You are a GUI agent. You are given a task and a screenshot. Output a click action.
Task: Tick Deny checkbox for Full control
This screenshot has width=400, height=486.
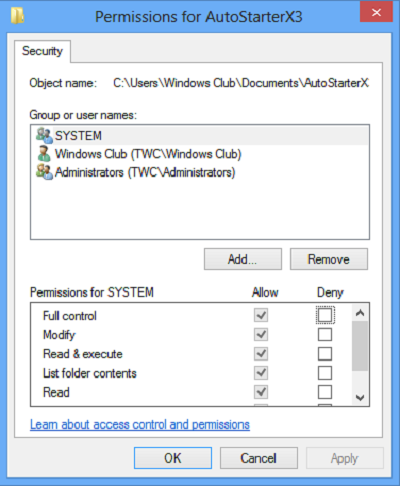point(325,315)
